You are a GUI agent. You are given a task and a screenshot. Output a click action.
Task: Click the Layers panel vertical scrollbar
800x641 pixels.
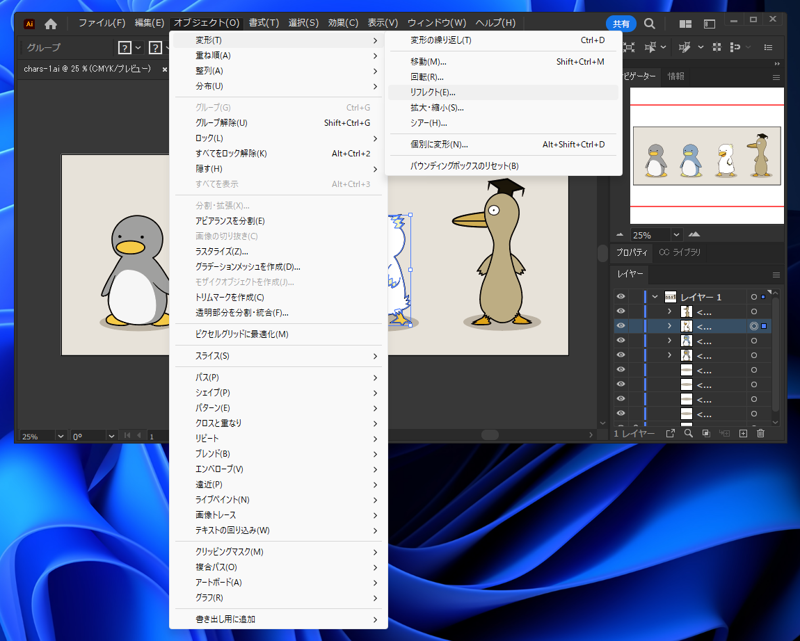click(776, 356)
